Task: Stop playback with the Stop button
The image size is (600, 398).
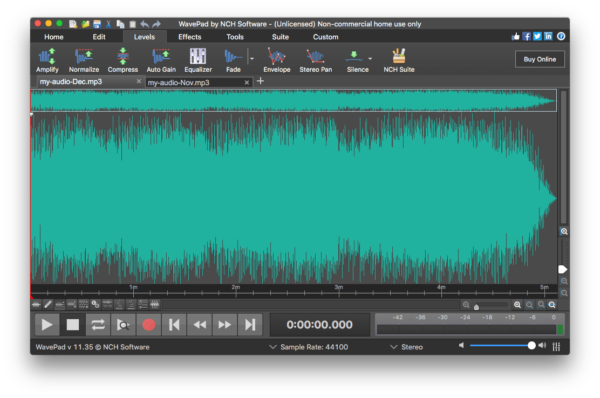Action: (x=72, y=325)
